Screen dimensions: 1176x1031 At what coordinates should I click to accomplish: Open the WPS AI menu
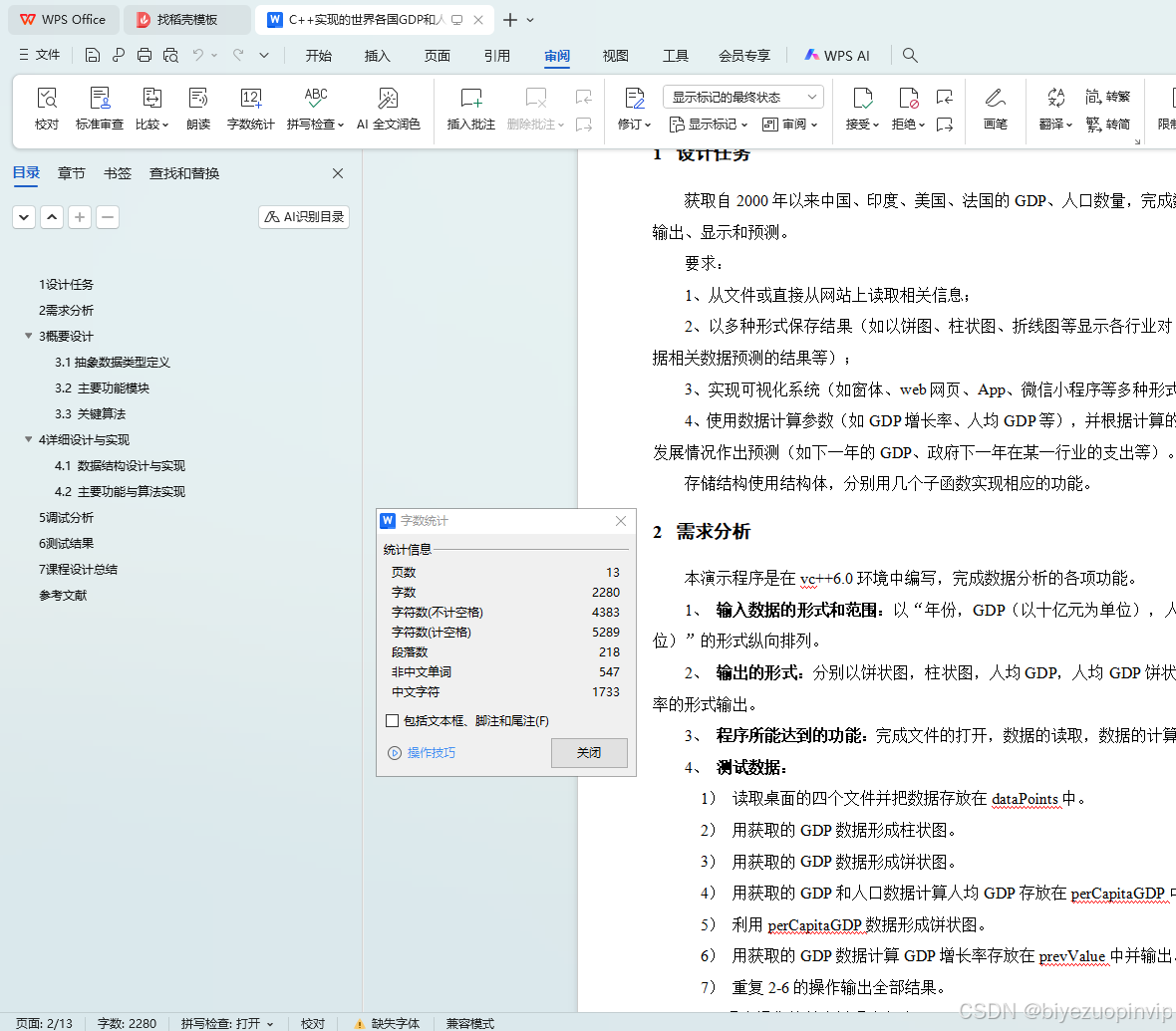[x=837, y=56]
